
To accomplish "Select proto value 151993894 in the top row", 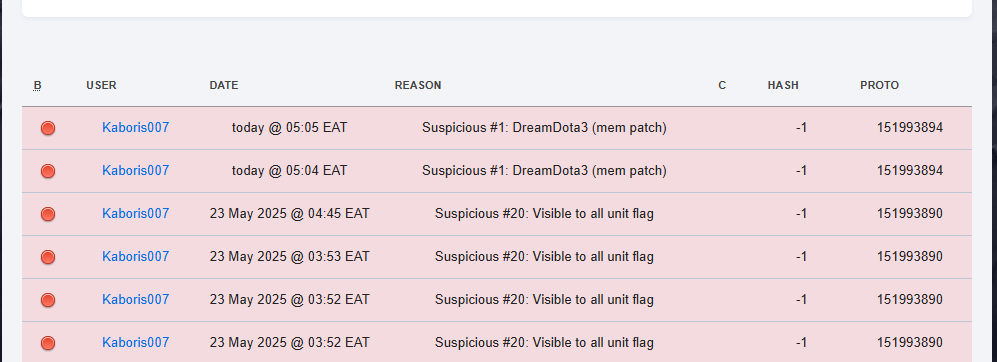I will [909, 127].
